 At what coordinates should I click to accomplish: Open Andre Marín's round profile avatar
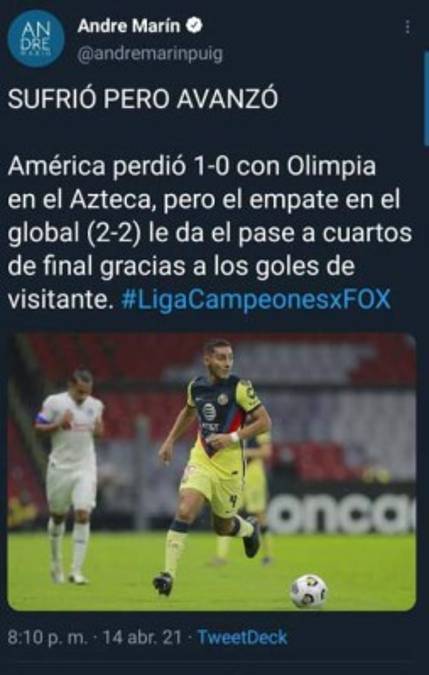tap(36, 39)
